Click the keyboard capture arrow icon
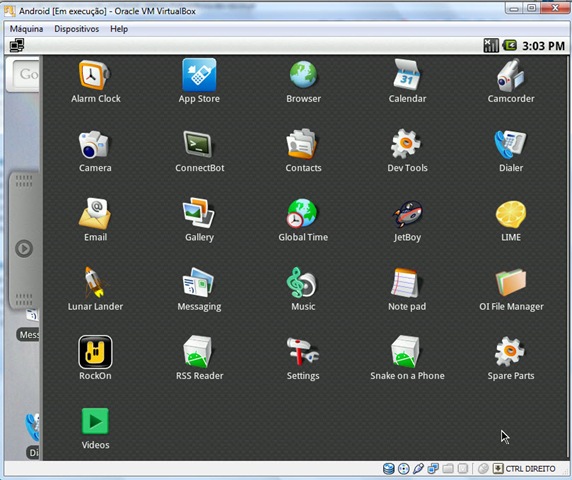 (x=498, y=469)
